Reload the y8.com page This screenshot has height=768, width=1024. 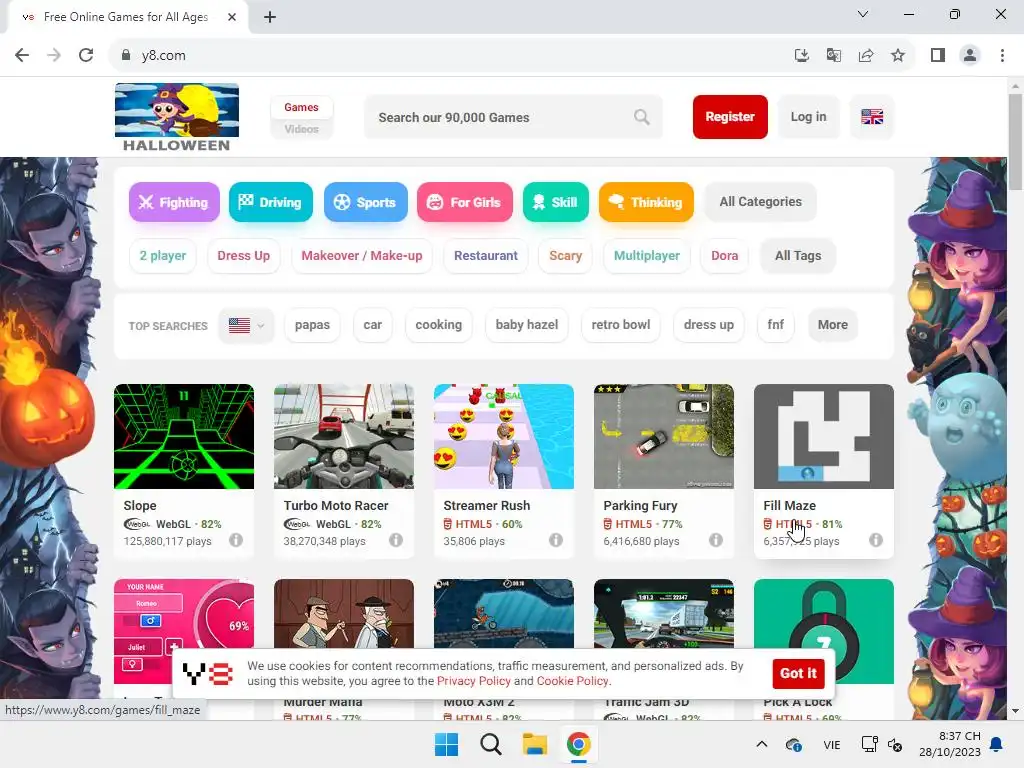click(x=86, y=56)
